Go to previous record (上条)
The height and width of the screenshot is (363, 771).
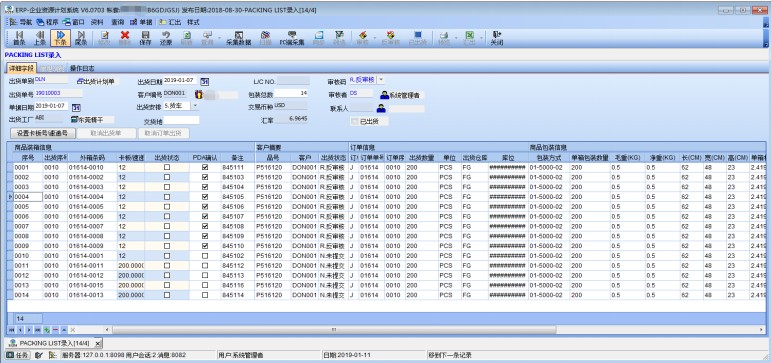(40, 38)
